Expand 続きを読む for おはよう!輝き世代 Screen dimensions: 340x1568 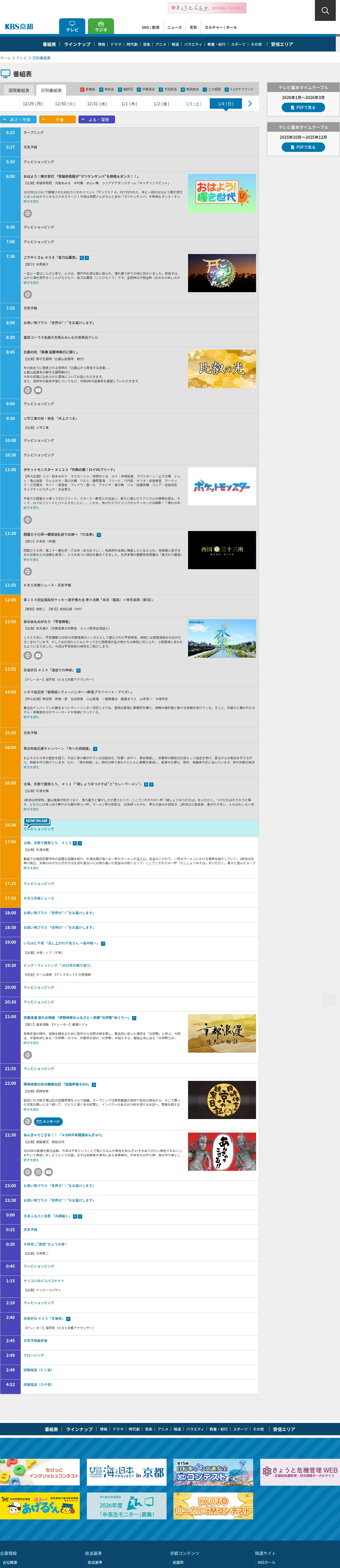[x=31, y=201]
